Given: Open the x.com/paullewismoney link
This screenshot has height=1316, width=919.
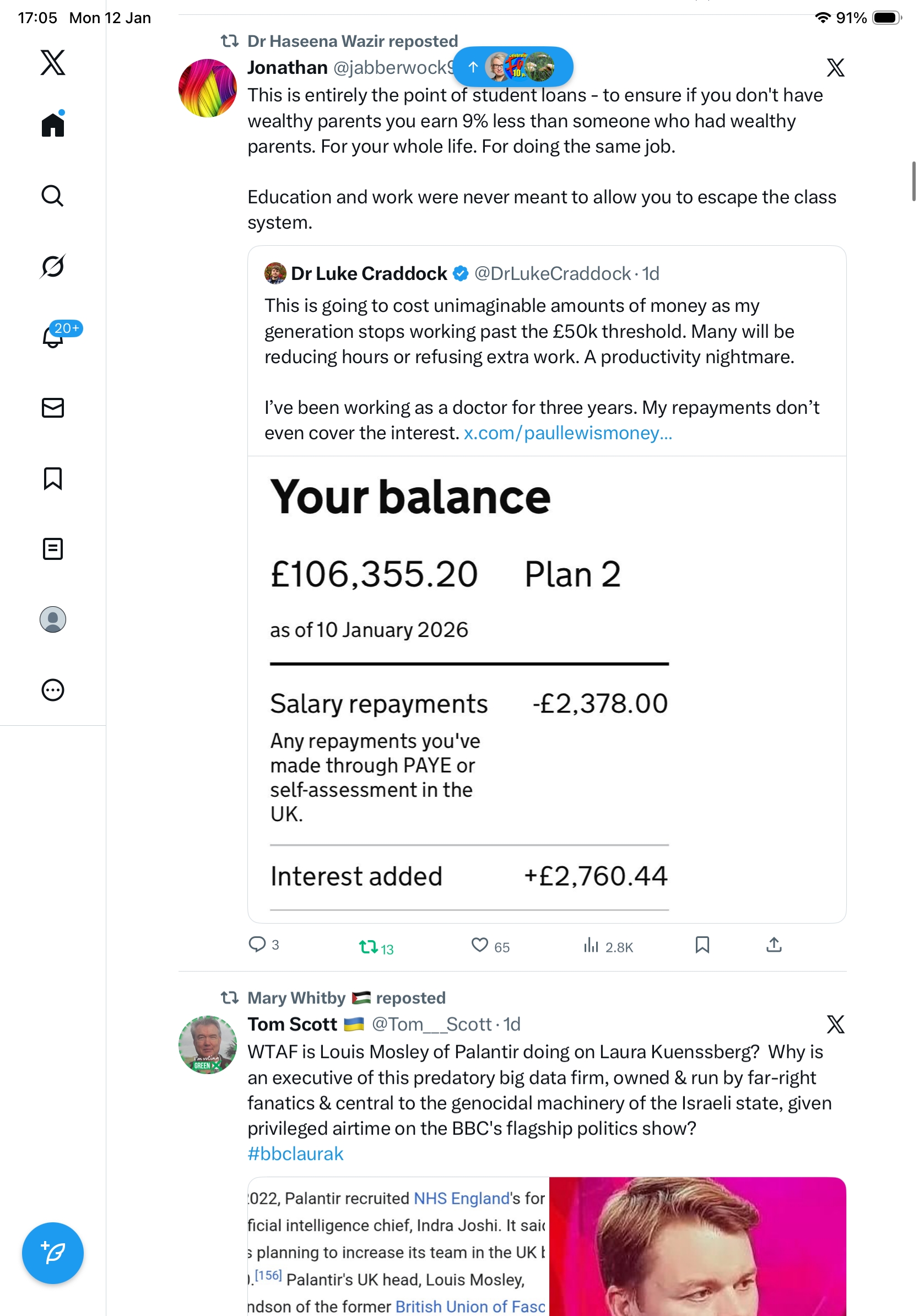Looking at the screenshot, I should coord(567,433).
